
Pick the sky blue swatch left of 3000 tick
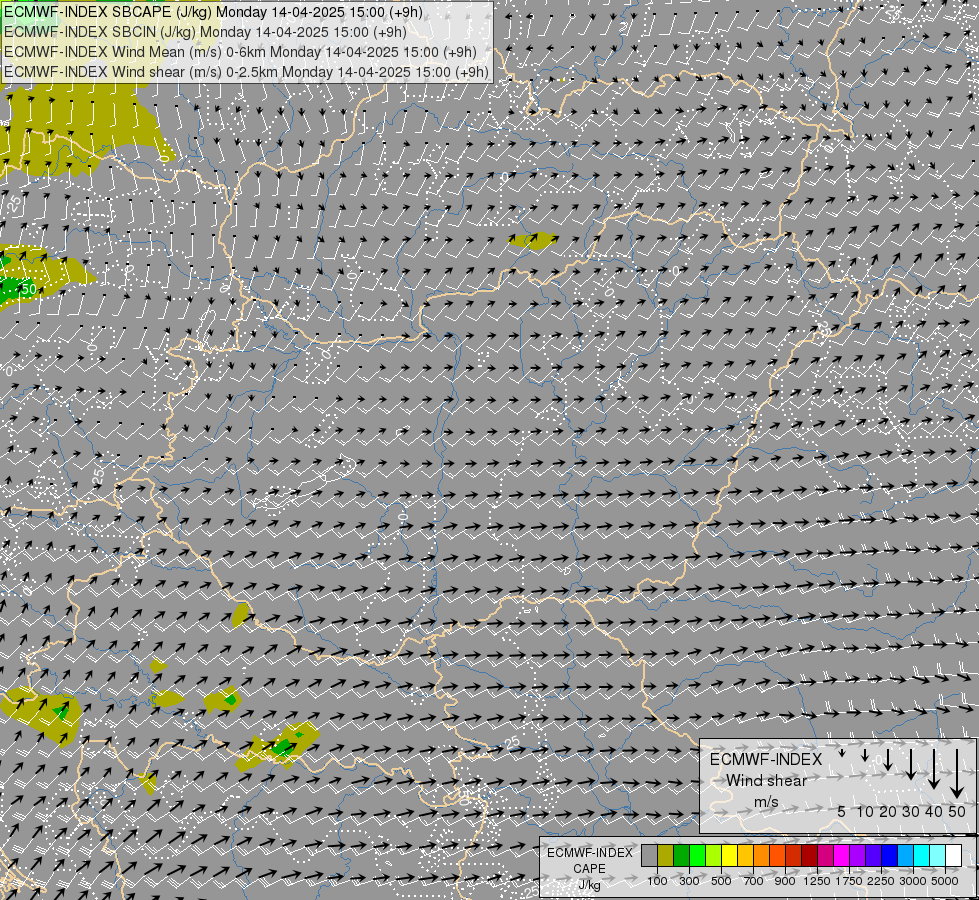tap(906, 856)
